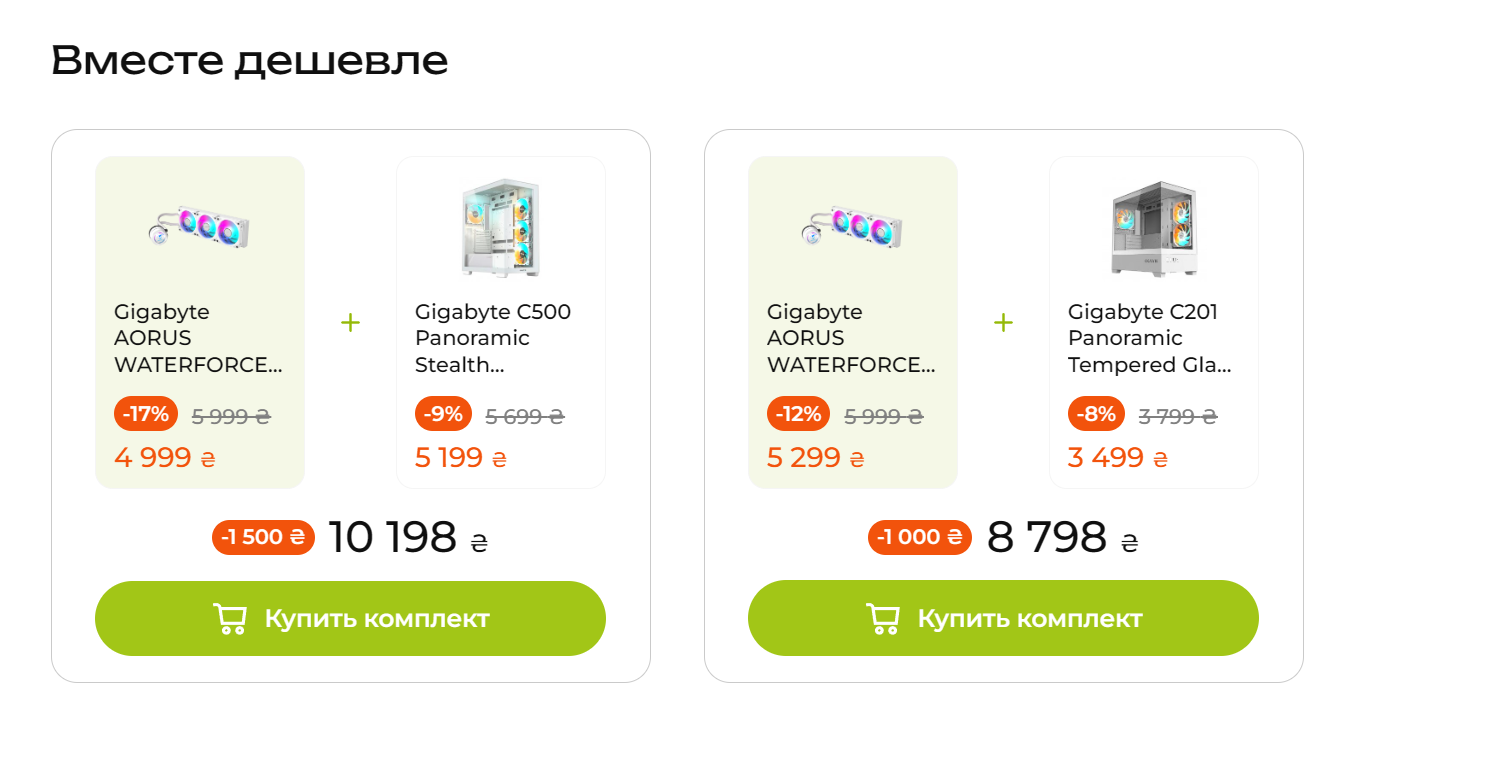Click the cart icon in the second bundle button

pos(882,619)
